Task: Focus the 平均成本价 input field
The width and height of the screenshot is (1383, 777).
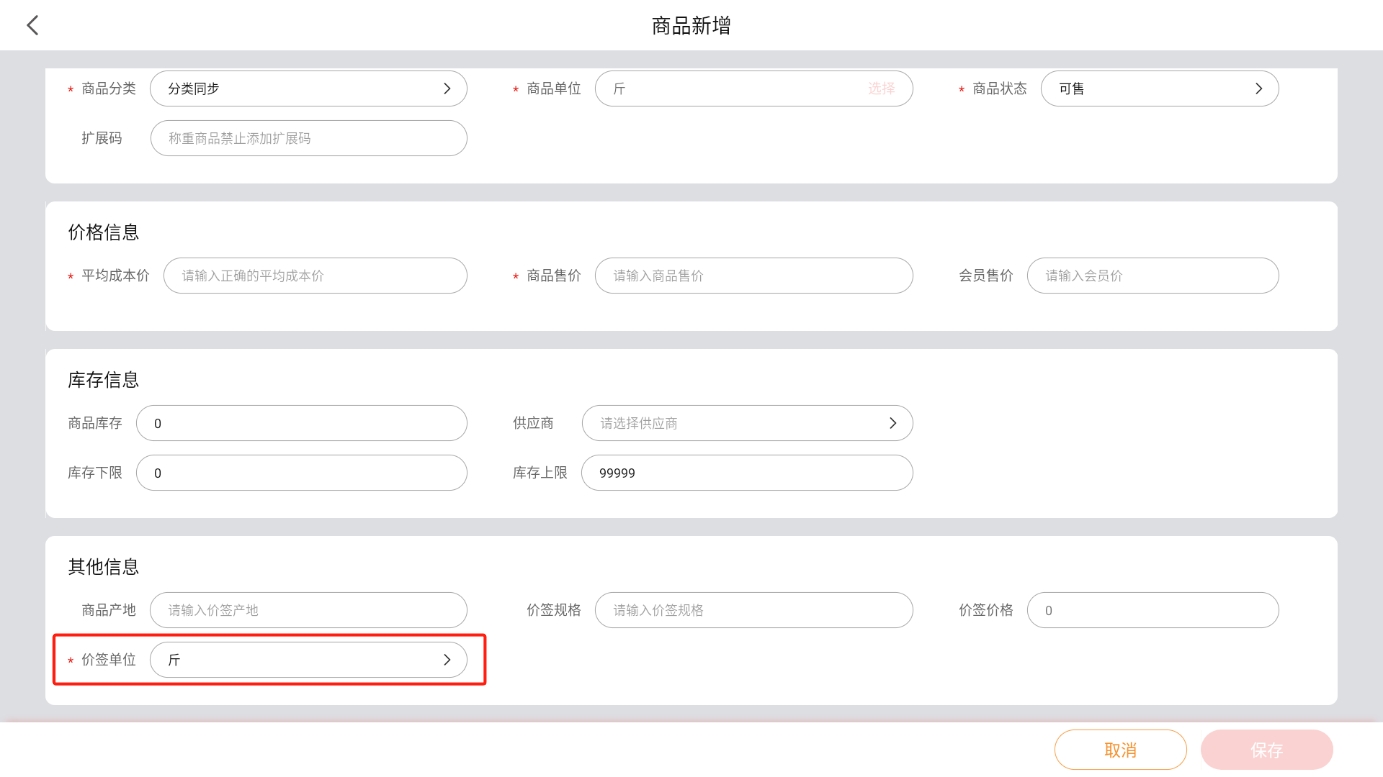Action: point(315,276)
